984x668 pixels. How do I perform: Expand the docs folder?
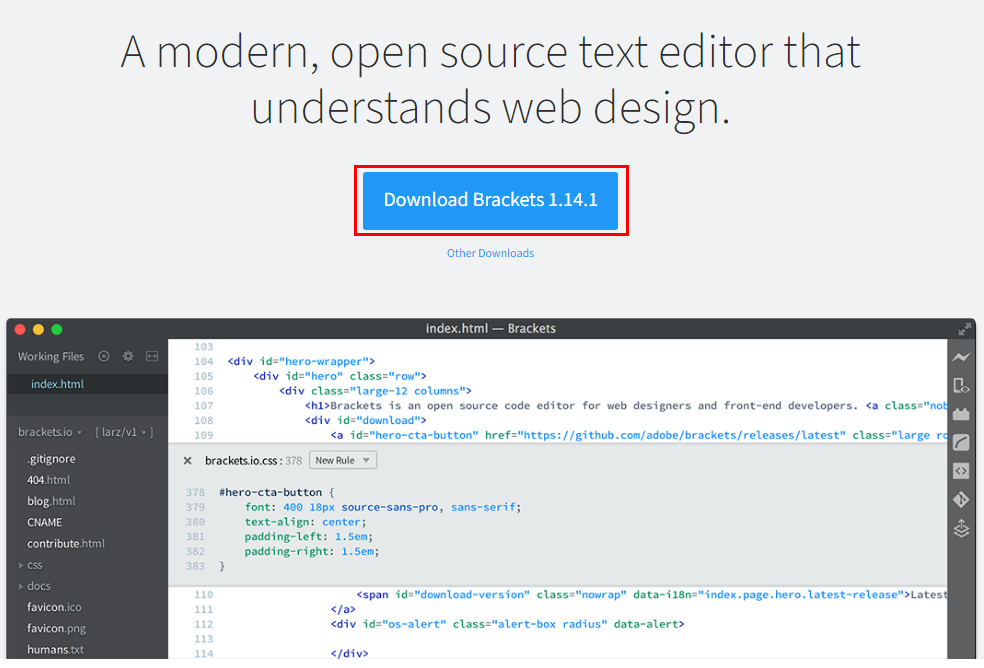pyautogui.click(x=35, y=586)
